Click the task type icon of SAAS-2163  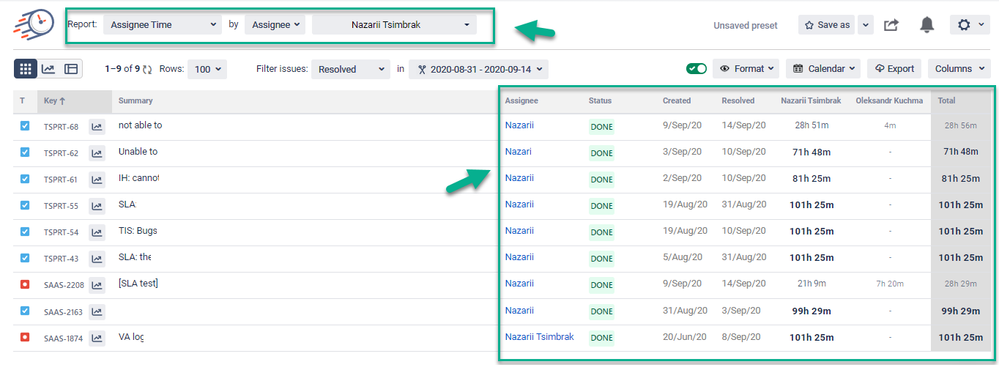(x=25, y=311)
